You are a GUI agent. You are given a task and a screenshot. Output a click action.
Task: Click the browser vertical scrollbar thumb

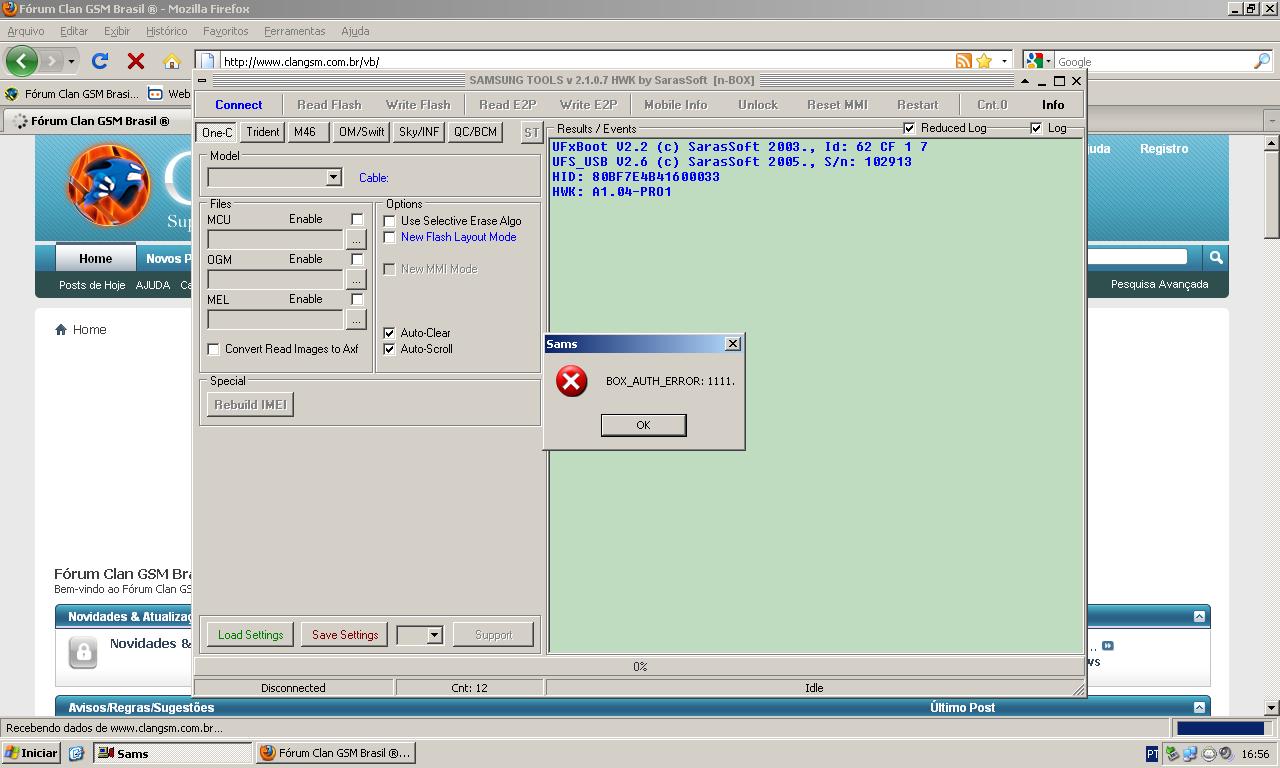(x=1272, y=195)
